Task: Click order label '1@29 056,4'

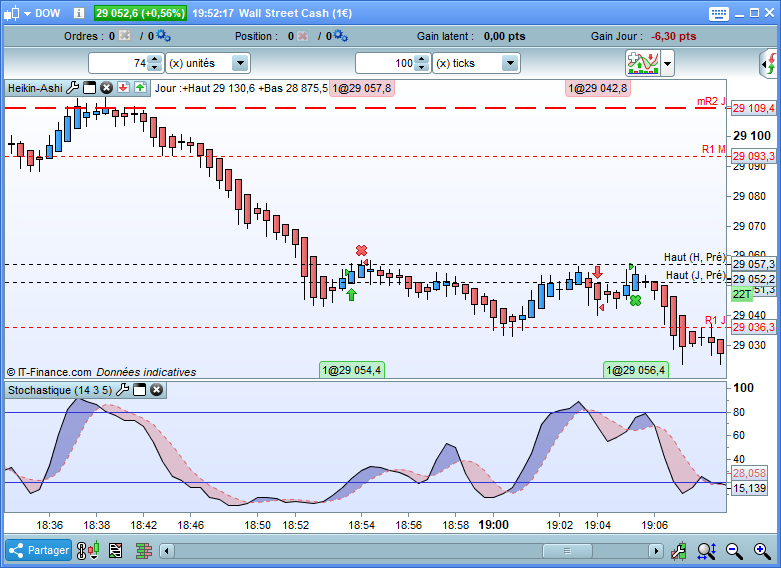Action: click(x=636, y=370)
